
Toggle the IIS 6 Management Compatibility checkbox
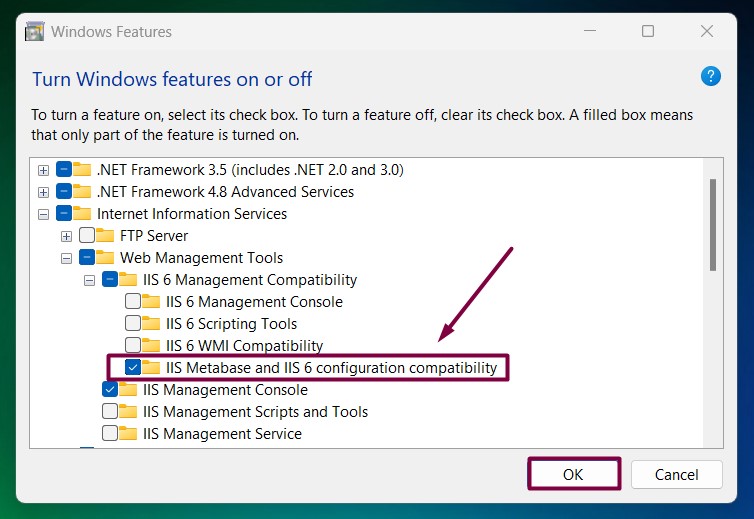point(110,279)
